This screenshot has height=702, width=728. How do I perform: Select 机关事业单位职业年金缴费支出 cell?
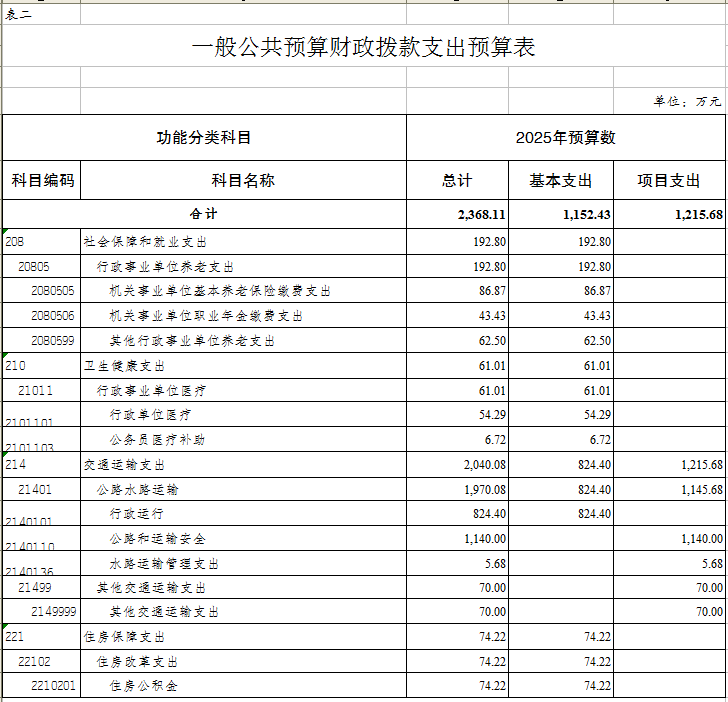(243, 316)
